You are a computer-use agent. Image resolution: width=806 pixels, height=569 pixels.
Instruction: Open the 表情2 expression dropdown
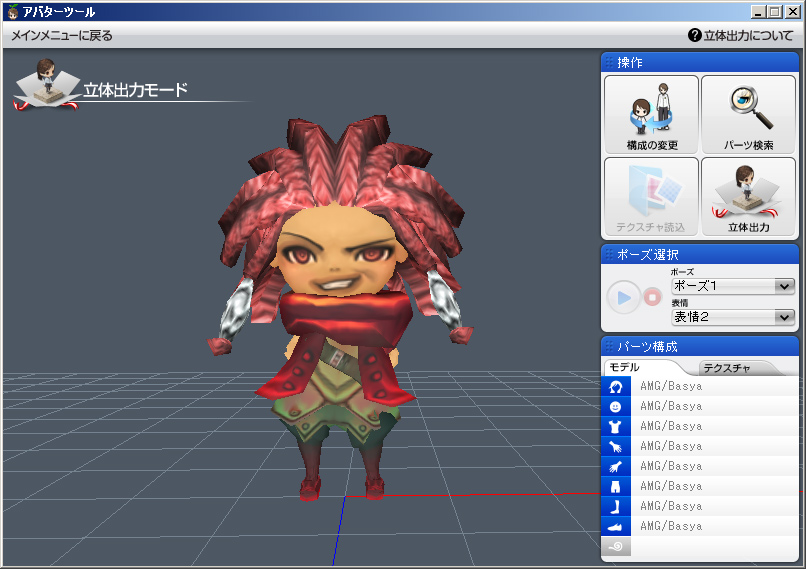pyautogui.click(x=733, y=317)
